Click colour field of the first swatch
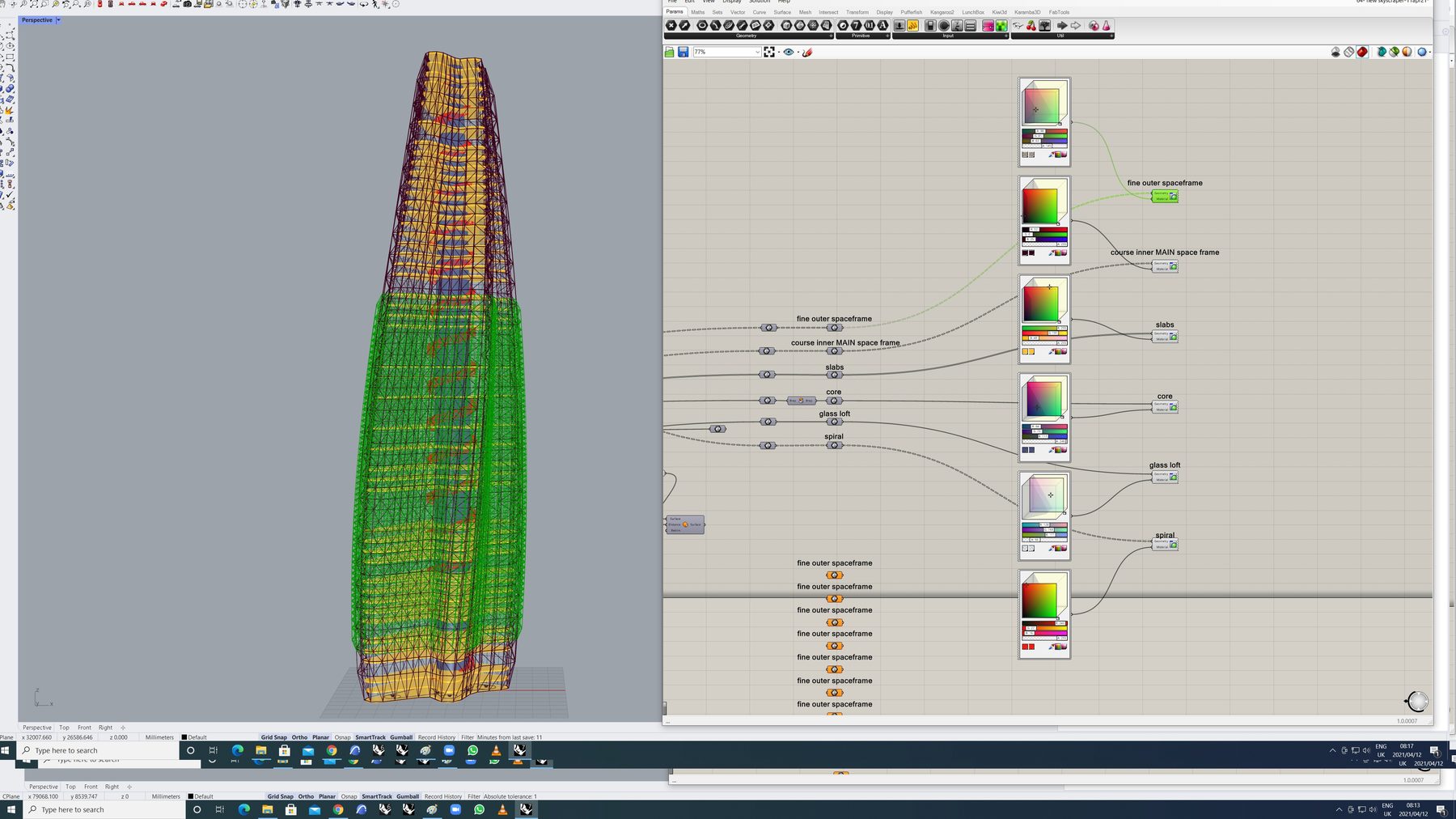Screen dimensions: 1456x819 tap(1042, 106)
